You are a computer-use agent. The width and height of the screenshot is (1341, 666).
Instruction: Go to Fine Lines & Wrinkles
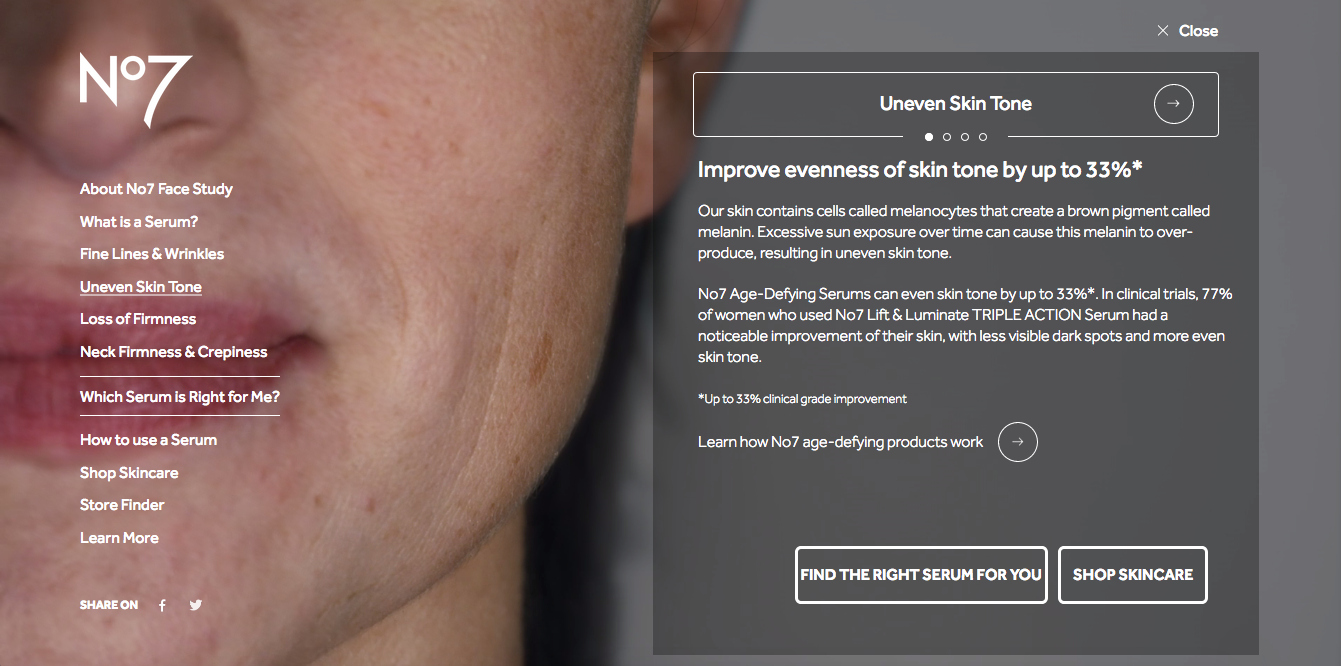point(152,254)
